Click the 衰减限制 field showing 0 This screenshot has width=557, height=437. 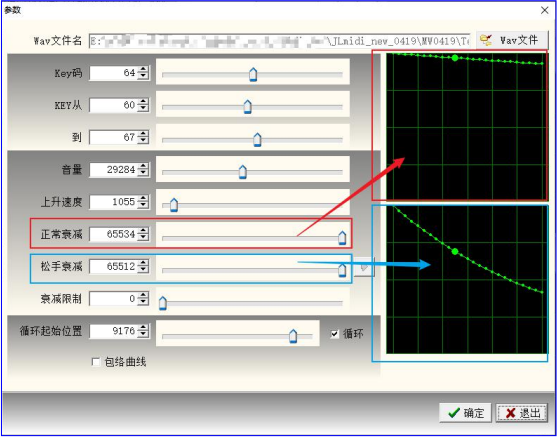tap(113, 299)
